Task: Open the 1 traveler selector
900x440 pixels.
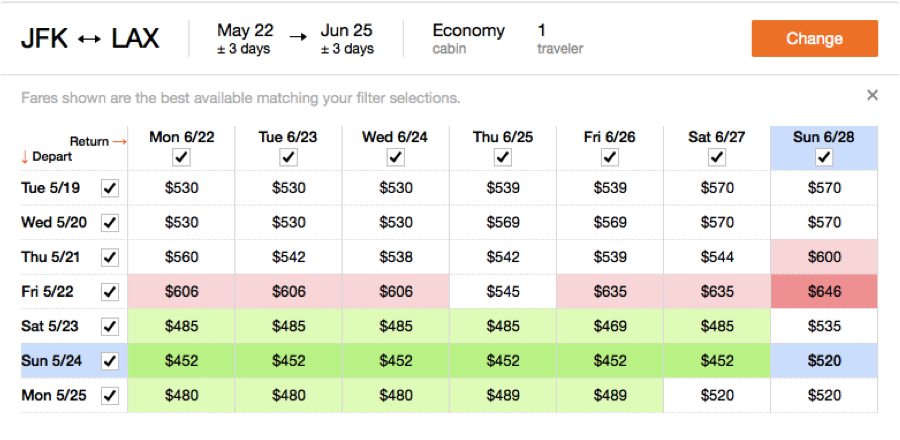Action: point(559,39)
